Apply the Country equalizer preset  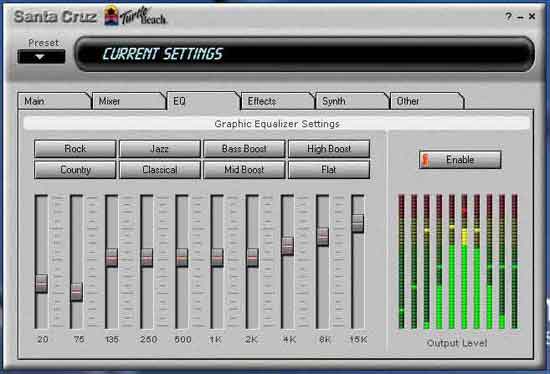[x=75, y=170]
